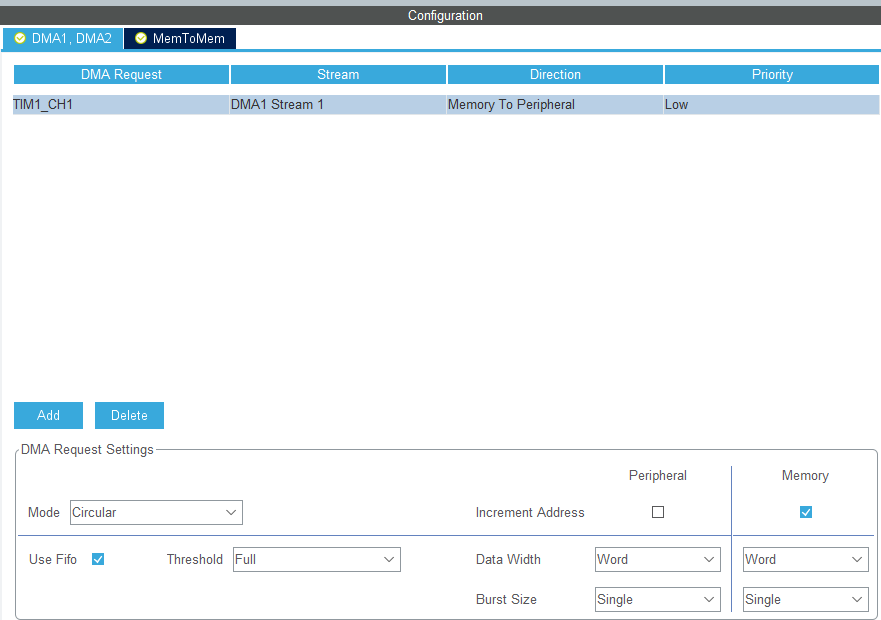Click the Peripheral column label
Image resolution: width=881 pixels, height=620 pixels.
tap(657, 476)
